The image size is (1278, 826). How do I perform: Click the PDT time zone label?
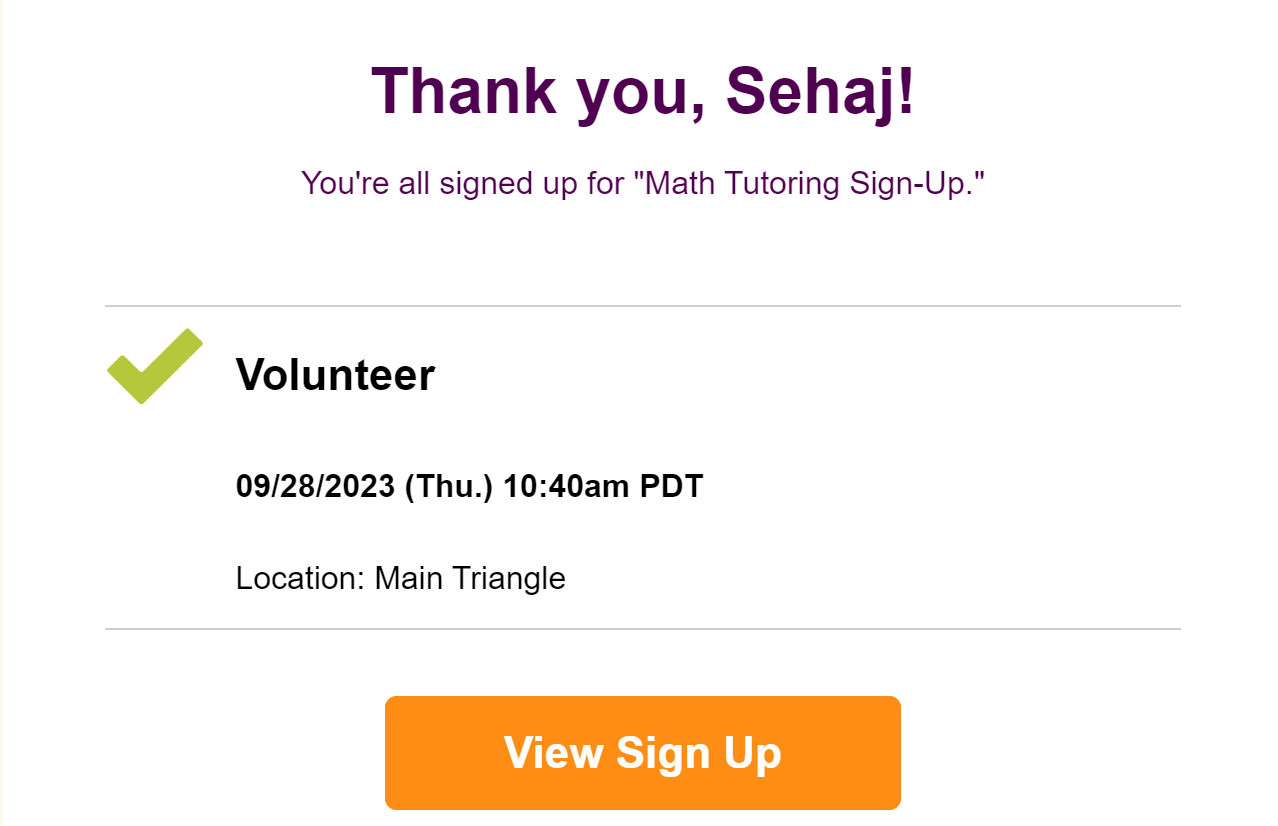[x=671, y=487]
